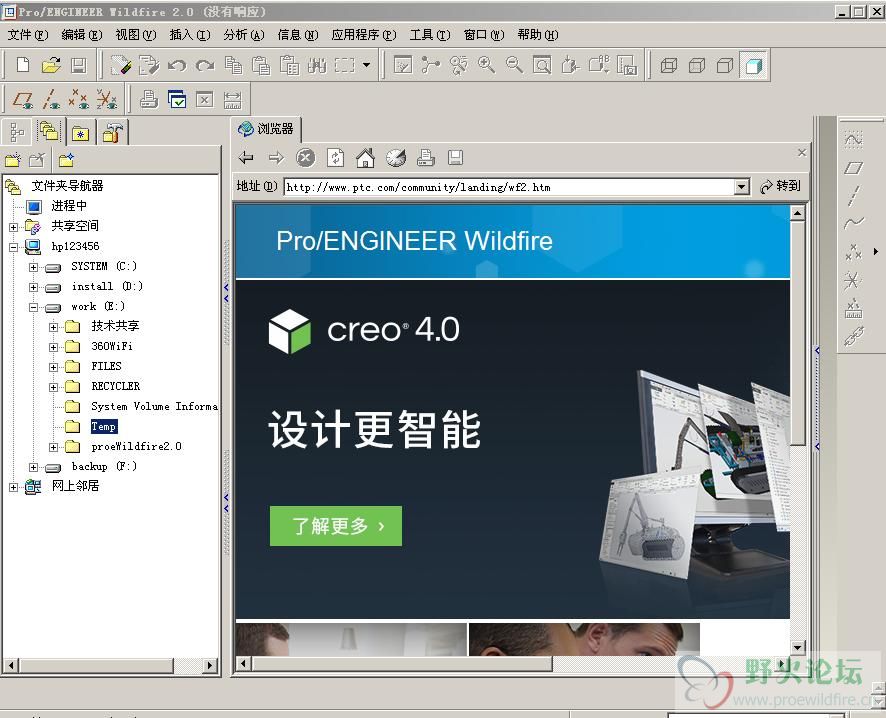This screenshot has height=718, width=886.
Task: Toggle datum point display icon
Action: point(79,99)
